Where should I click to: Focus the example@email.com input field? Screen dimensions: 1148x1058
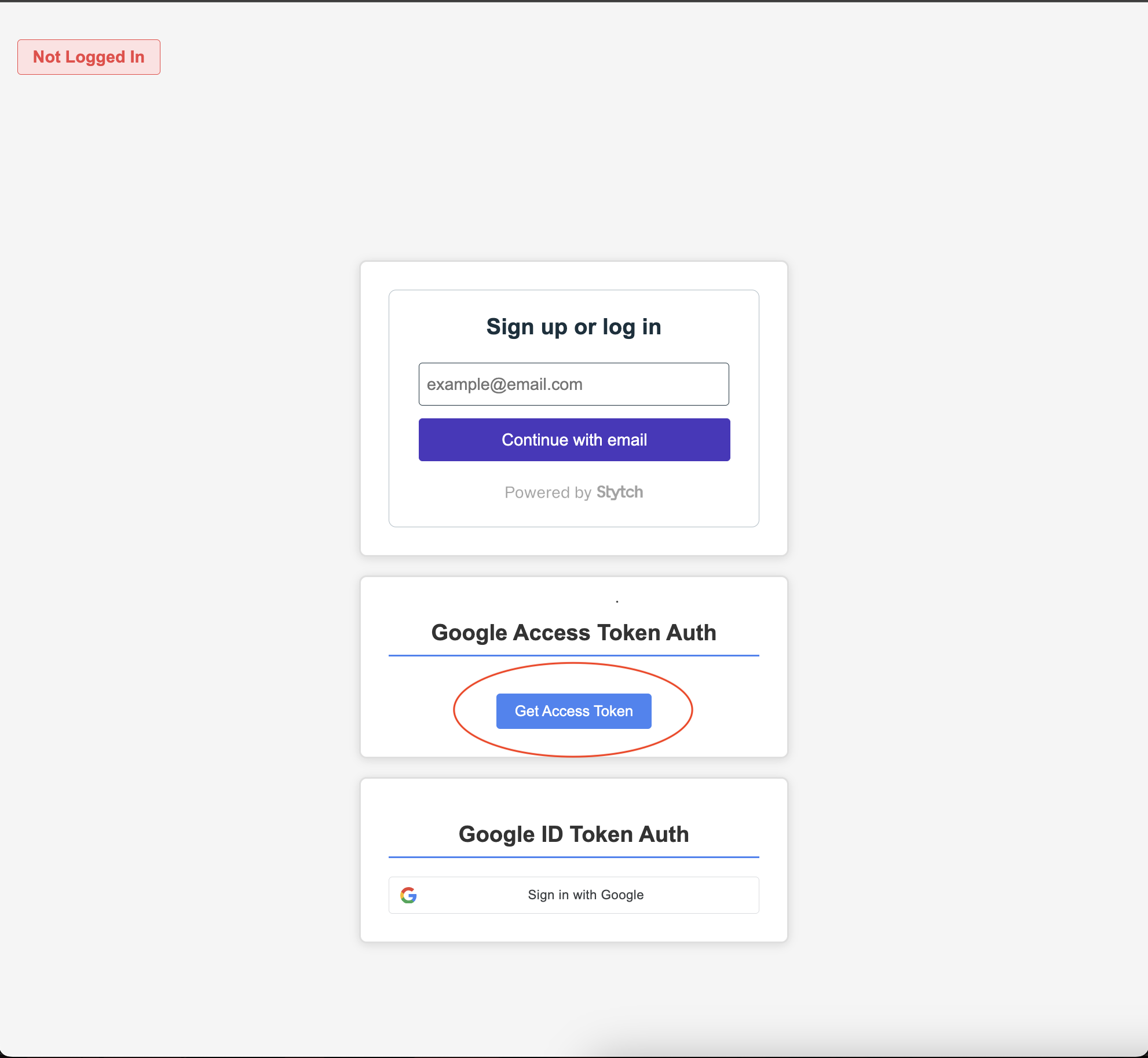pyautogui.click(x=573, y=384)
